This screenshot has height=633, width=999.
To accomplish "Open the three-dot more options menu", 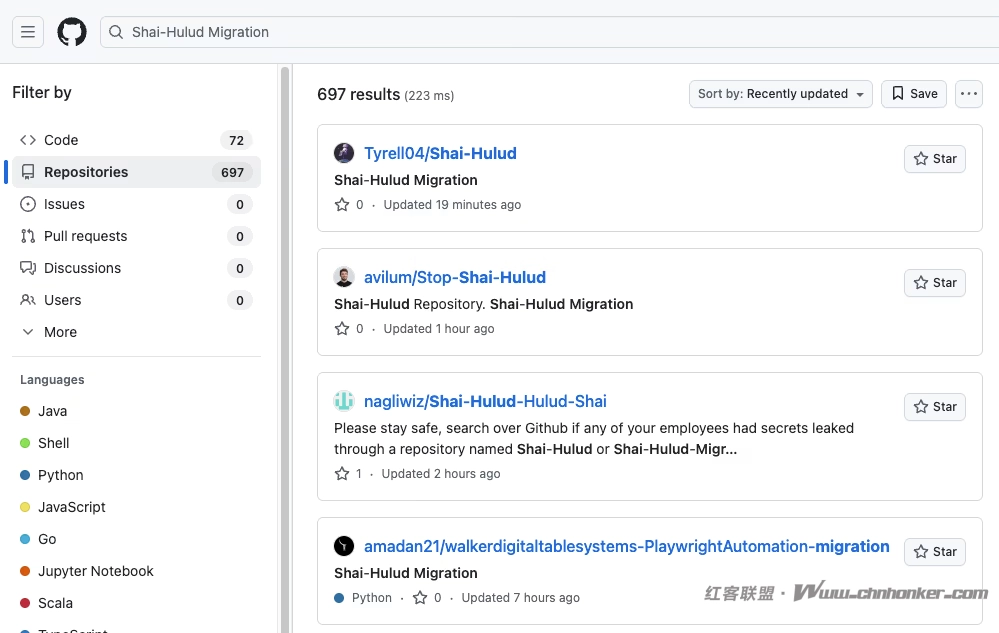I will (x=968, y=94).
